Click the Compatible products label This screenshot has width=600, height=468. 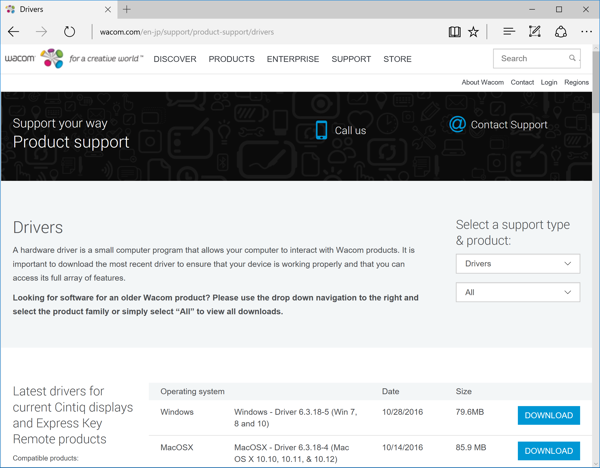coord(45,458)
